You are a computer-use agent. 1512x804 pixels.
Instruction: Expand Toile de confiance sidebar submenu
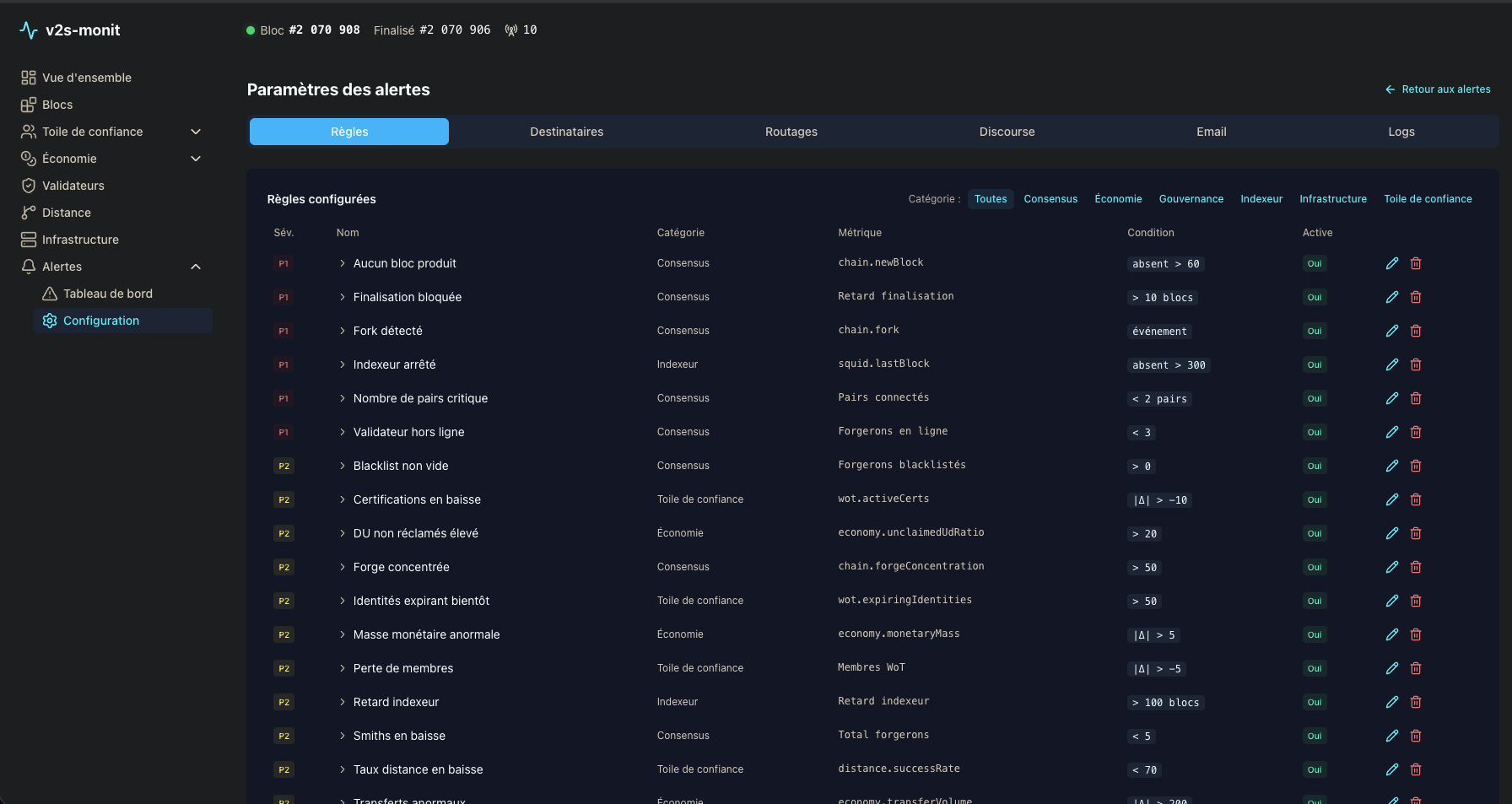coord(196,132)
